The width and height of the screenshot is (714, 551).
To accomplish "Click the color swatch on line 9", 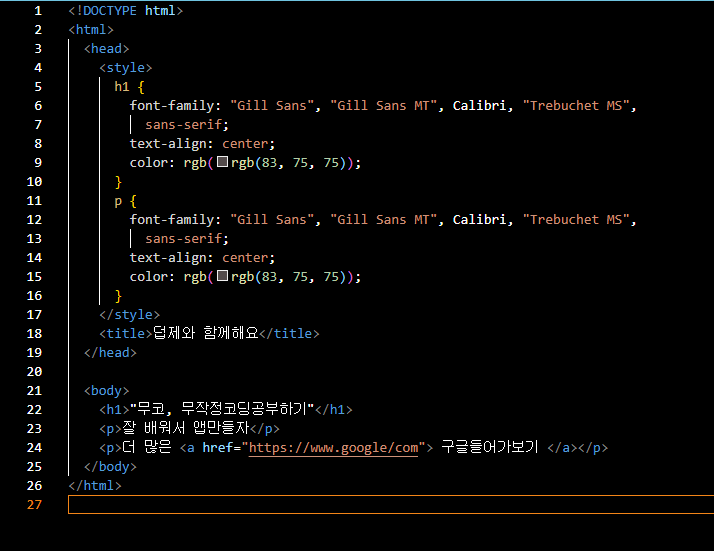I will (222, 162).
